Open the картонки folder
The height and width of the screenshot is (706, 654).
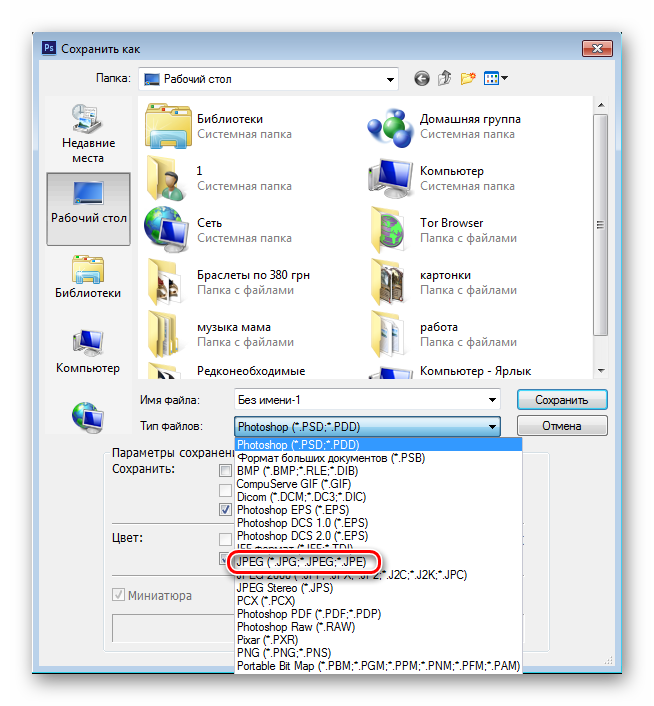(442, 282)
